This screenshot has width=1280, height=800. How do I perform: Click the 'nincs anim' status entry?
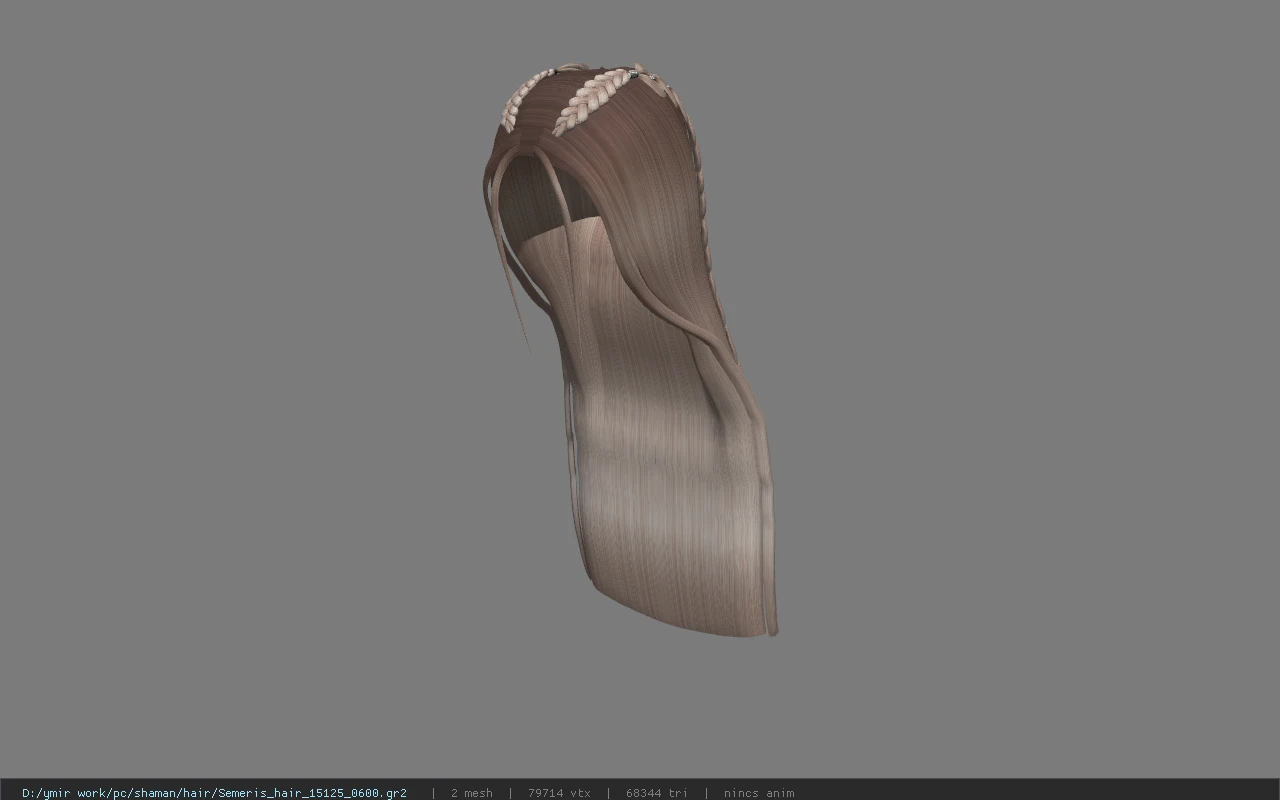point(759,793)
